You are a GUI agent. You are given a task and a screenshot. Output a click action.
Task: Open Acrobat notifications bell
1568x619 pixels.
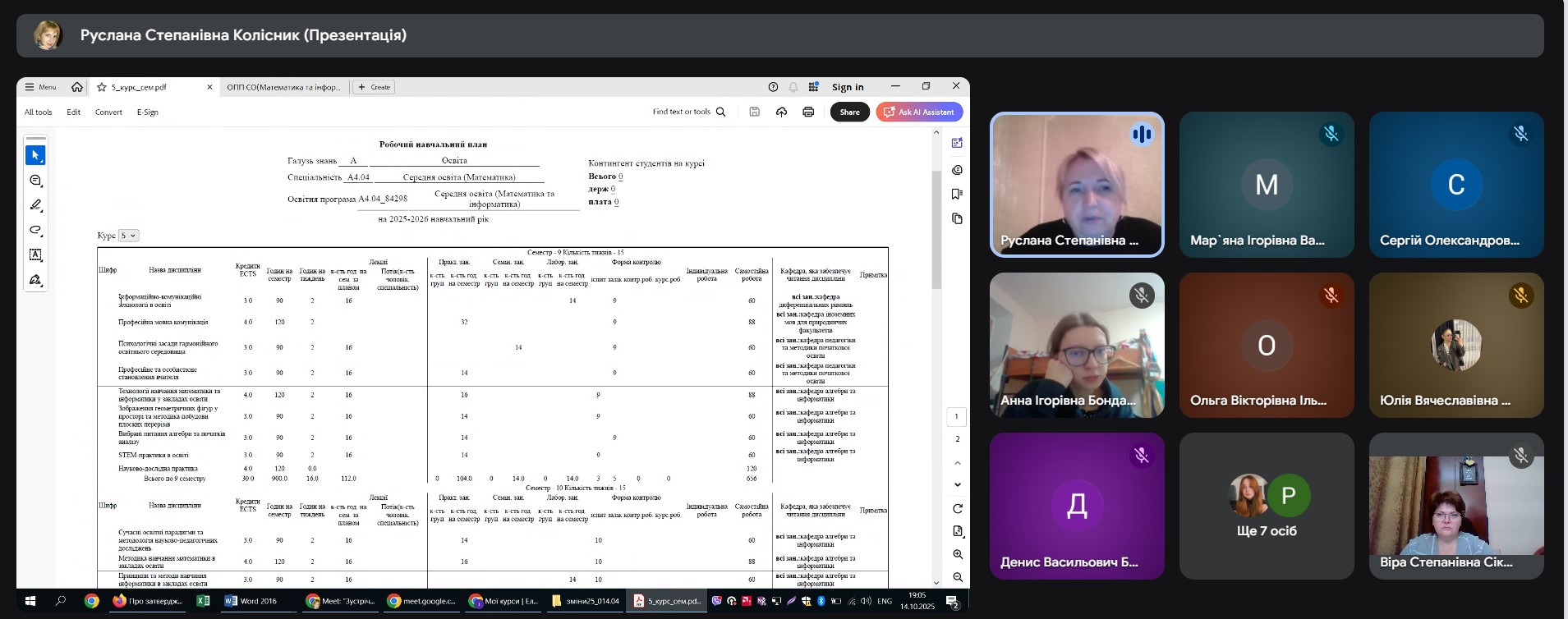click(793, 87)
